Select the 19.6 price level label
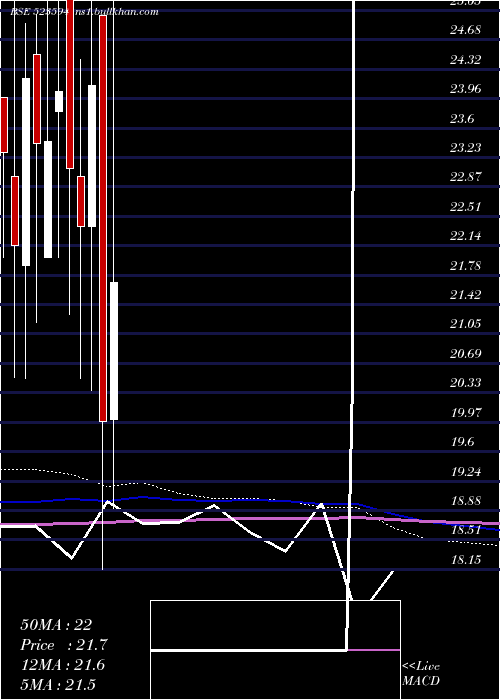The height and width of the screenshot is (700, 500). point(462,441)
